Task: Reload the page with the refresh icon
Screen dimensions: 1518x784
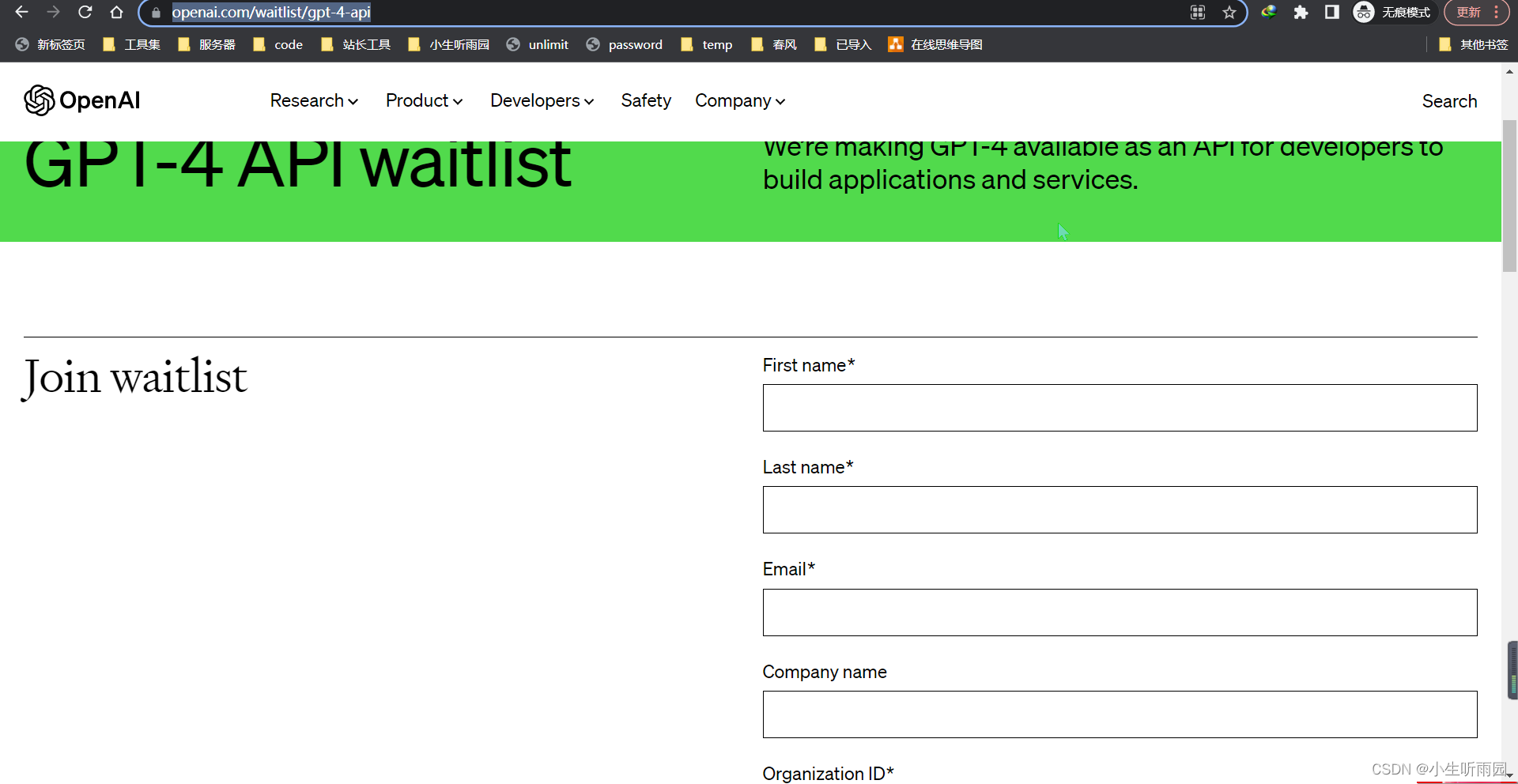Action: [85, 12]
